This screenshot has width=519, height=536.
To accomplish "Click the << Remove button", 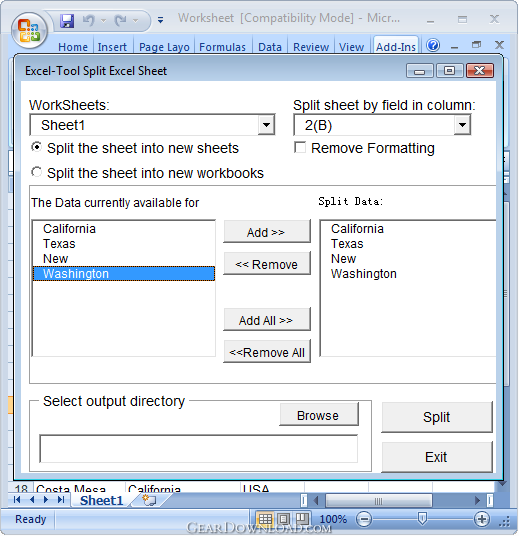I will click(267, 264).
